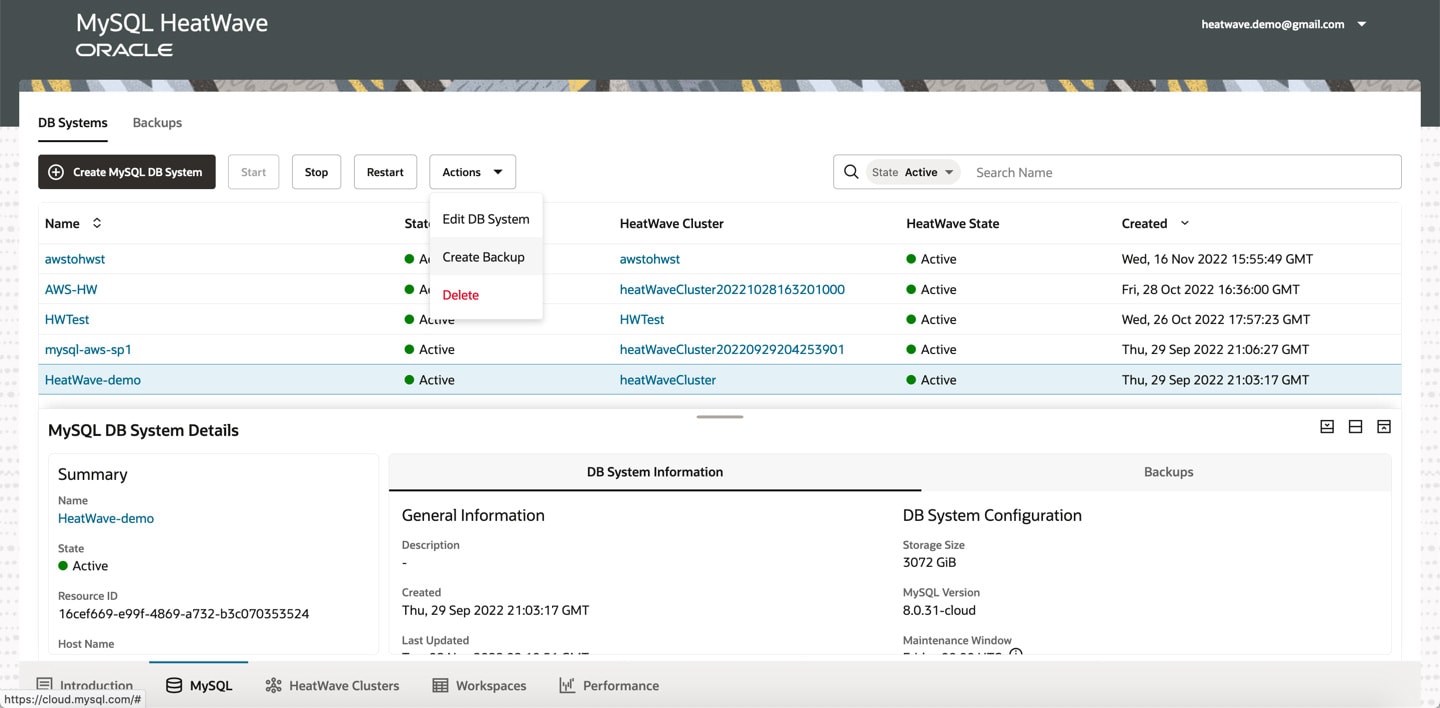Screen dimensions: 1440x708
Task: Click the HeatWave Clusters icon in bottom navigation
Action: pos(273,686)
